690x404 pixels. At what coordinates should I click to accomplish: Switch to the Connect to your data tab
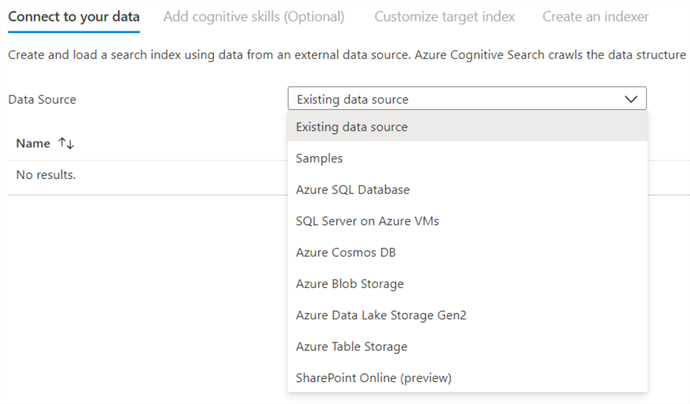pyautogui.click(x=74, y=17)
